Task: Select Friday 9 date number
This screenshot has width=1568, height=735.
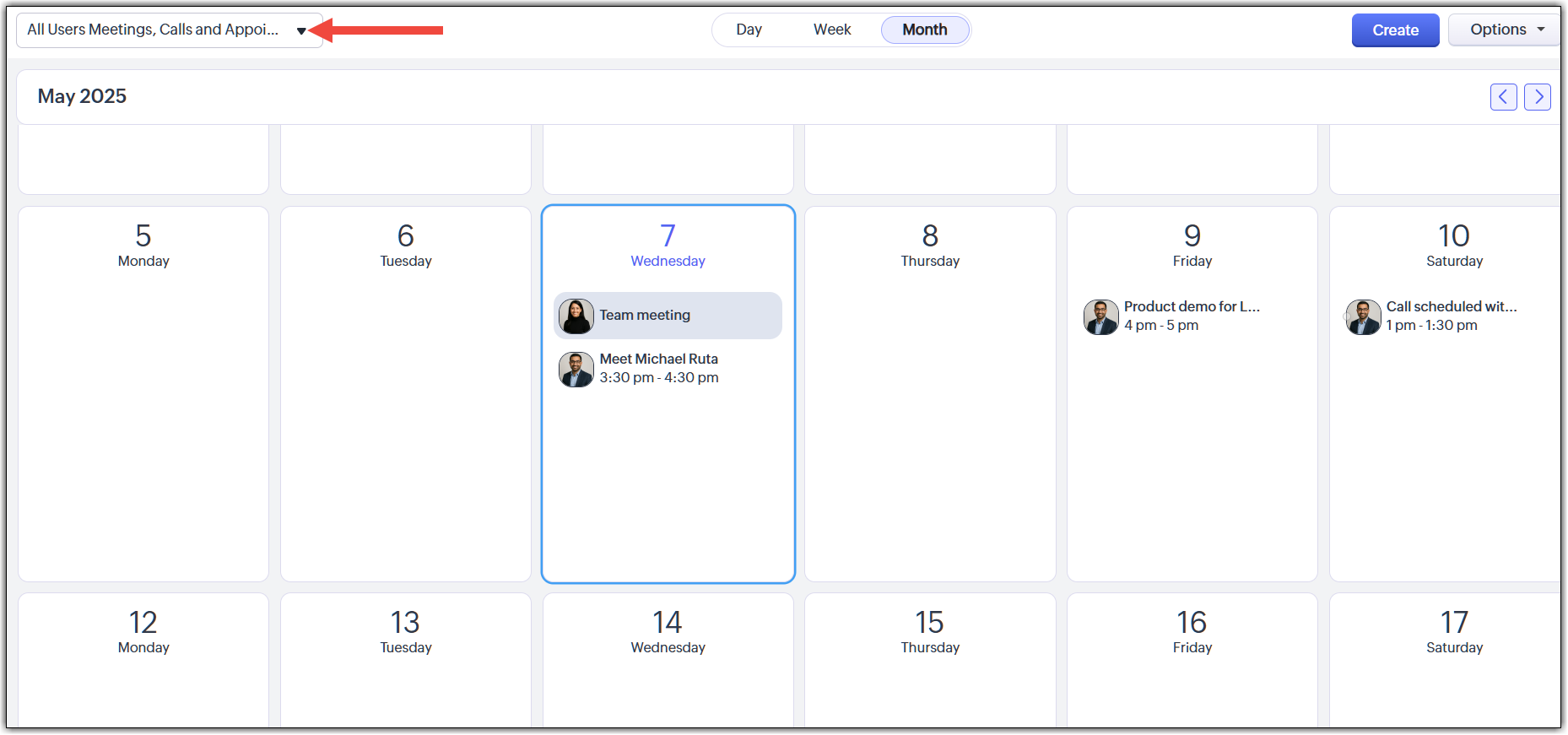Action: (x=1192, y=235)
